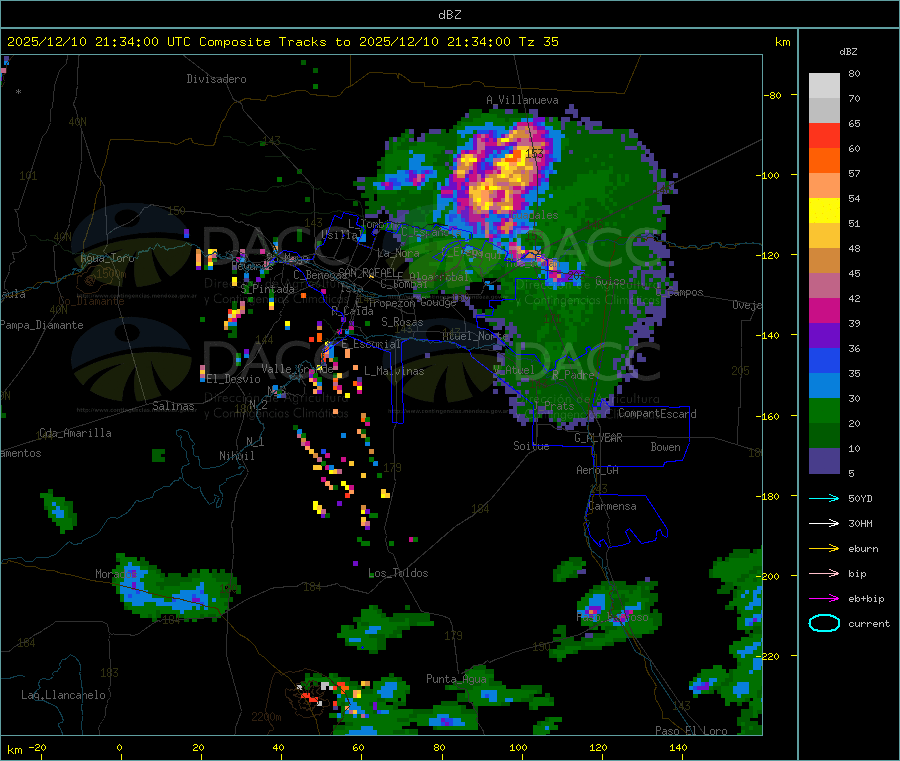The width and height of the screenshot is (900, 761).
Task: Click the Los_Toldos map label
Action: [x=398, y=573]
